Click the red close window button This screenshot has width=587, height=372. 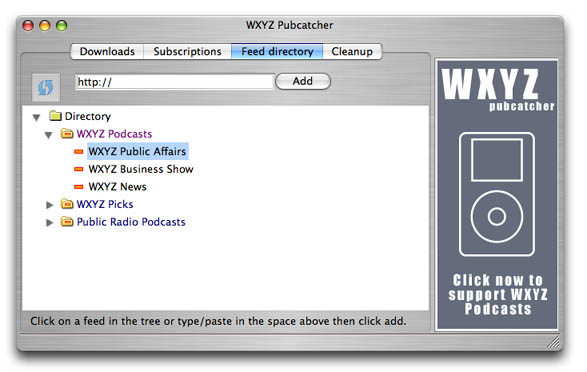28,25
